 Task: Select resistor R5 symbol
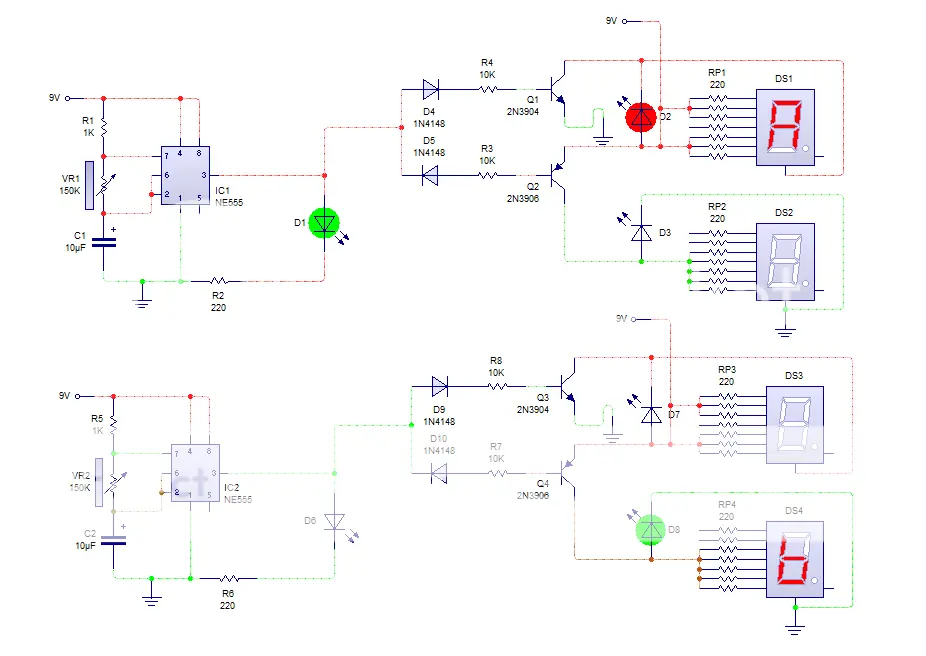[113, 425]
